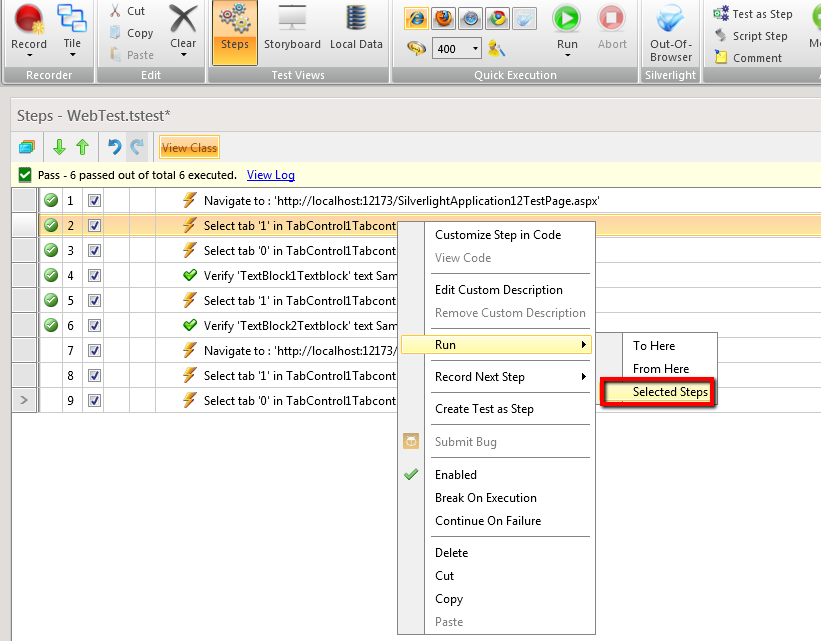
Task: Click the blue undo arrow icon
Action: (114, 147)
